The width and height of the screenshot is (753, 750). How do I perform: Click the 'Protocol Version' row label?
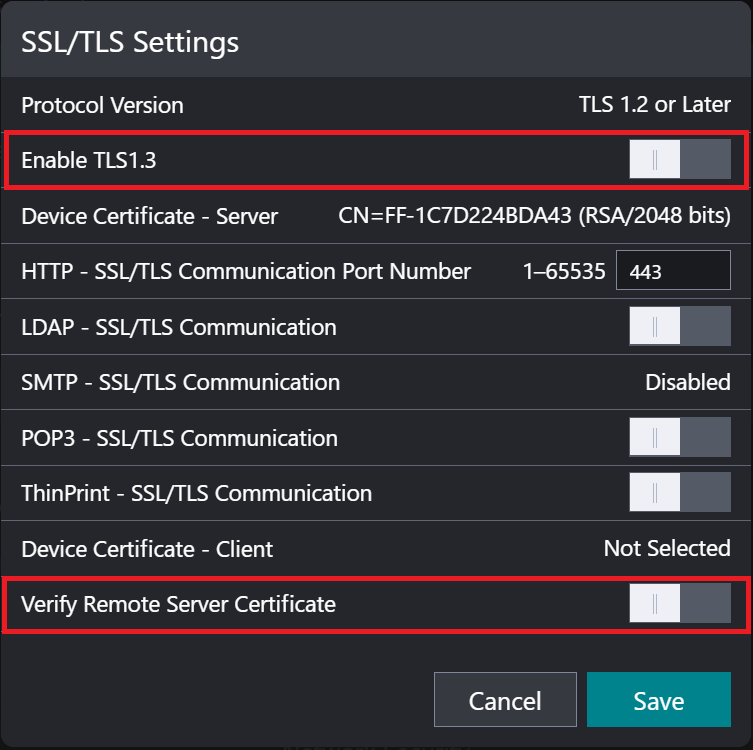102,105
